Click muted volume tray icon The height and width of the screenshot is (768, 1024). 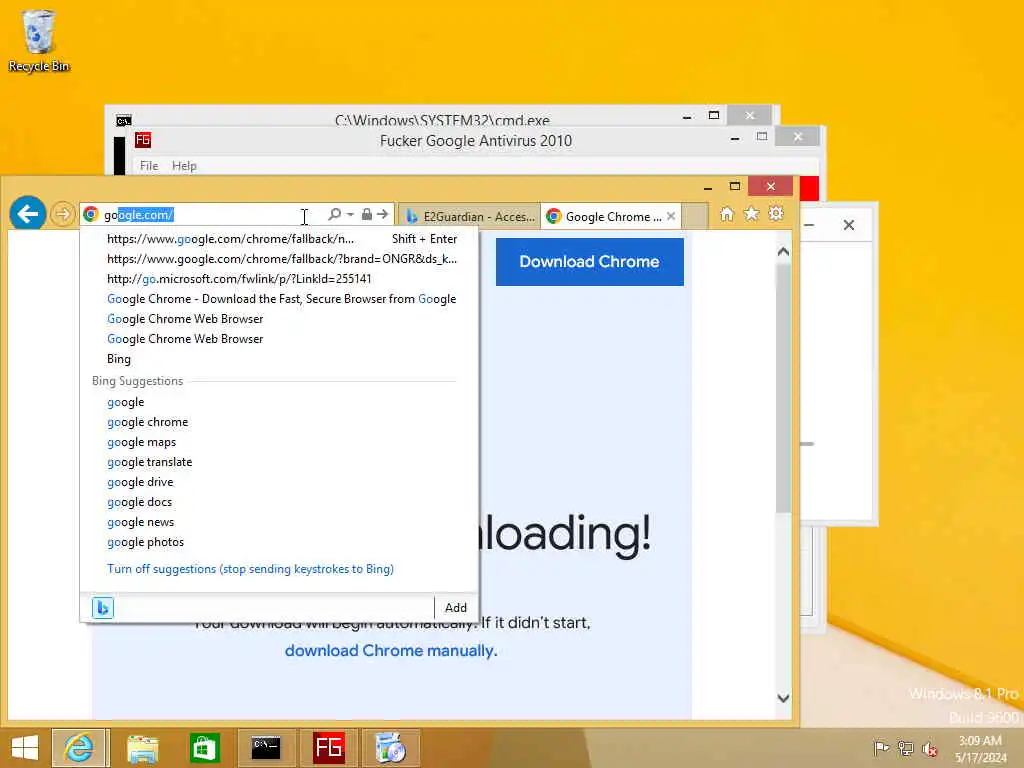(x=929, y=748)
